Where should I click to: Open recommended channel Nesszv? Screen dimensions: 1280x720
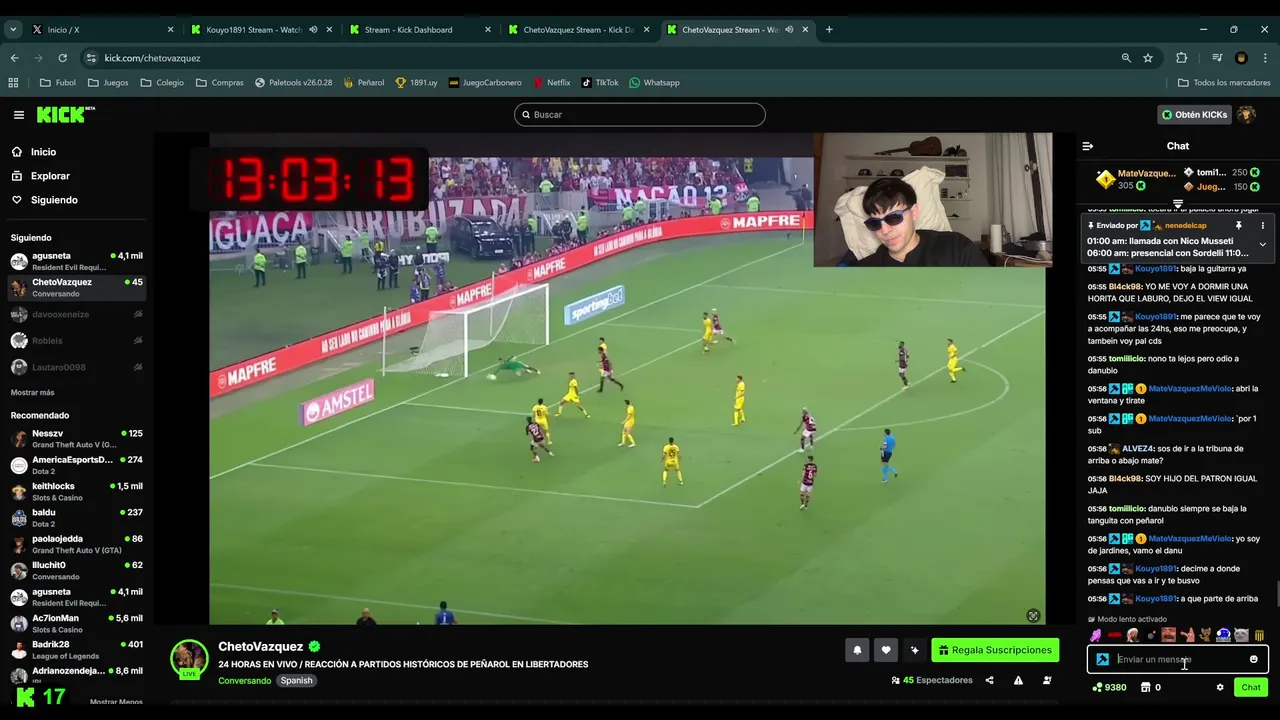tap(77, 438)
